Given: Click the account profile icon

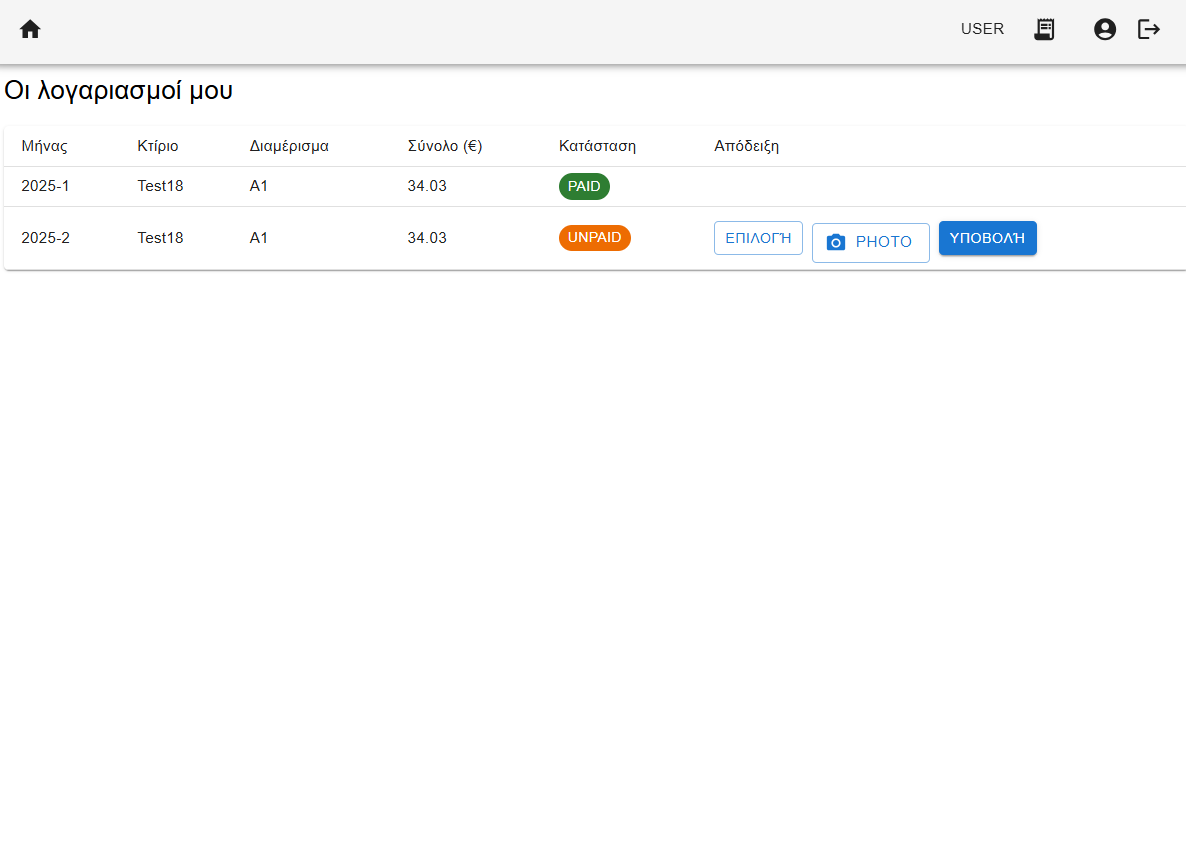Looking at the screenshot, I should coord(1104,29).
